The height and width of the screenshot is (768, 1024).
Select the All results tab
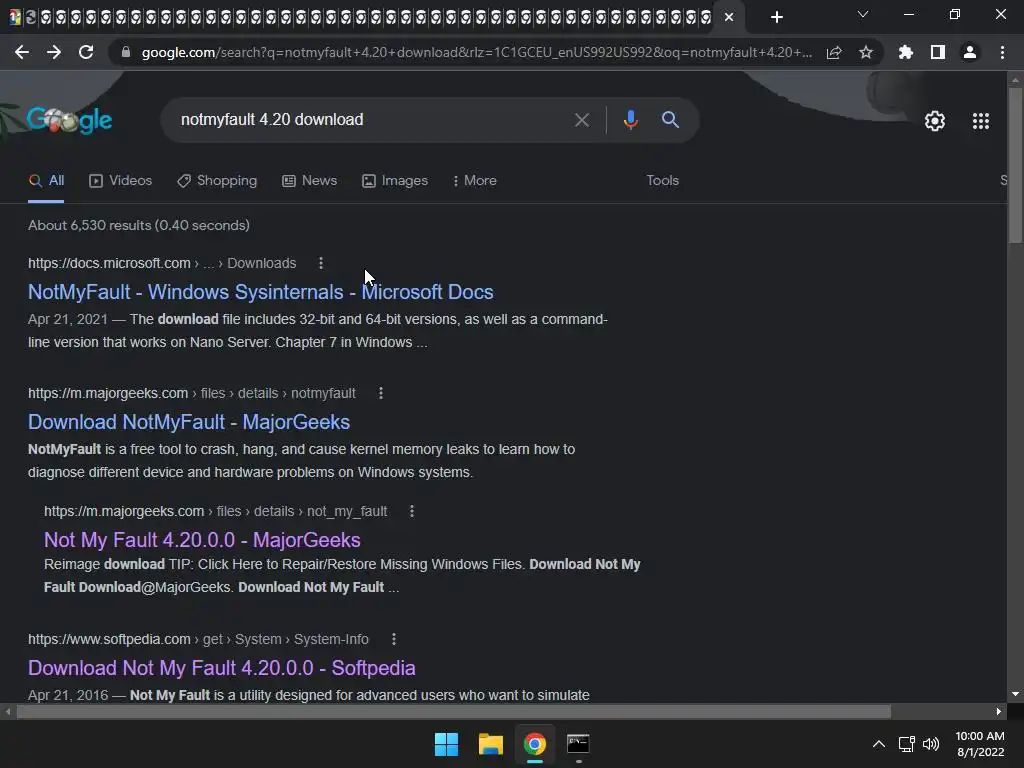click(x=46, y=181)
